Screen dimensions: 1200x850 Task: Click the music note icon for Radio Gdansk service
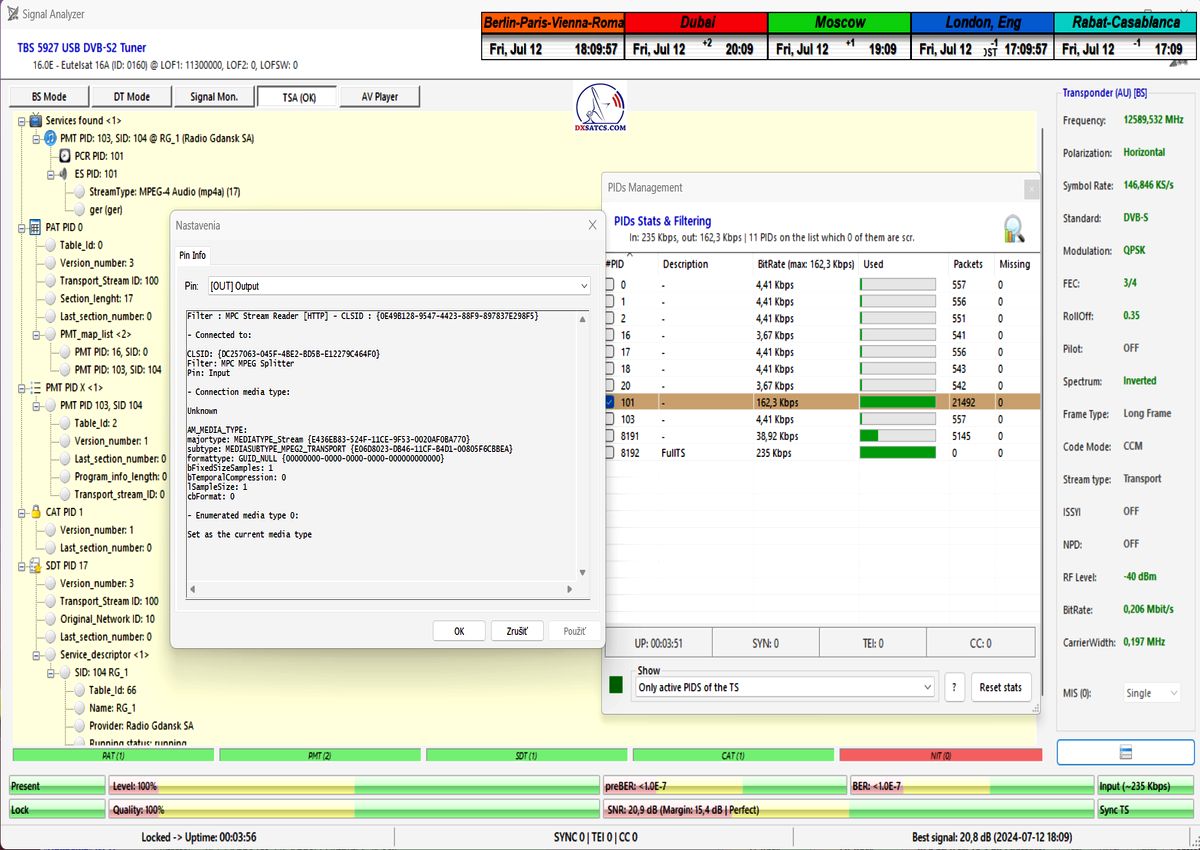tap(51, 138)
